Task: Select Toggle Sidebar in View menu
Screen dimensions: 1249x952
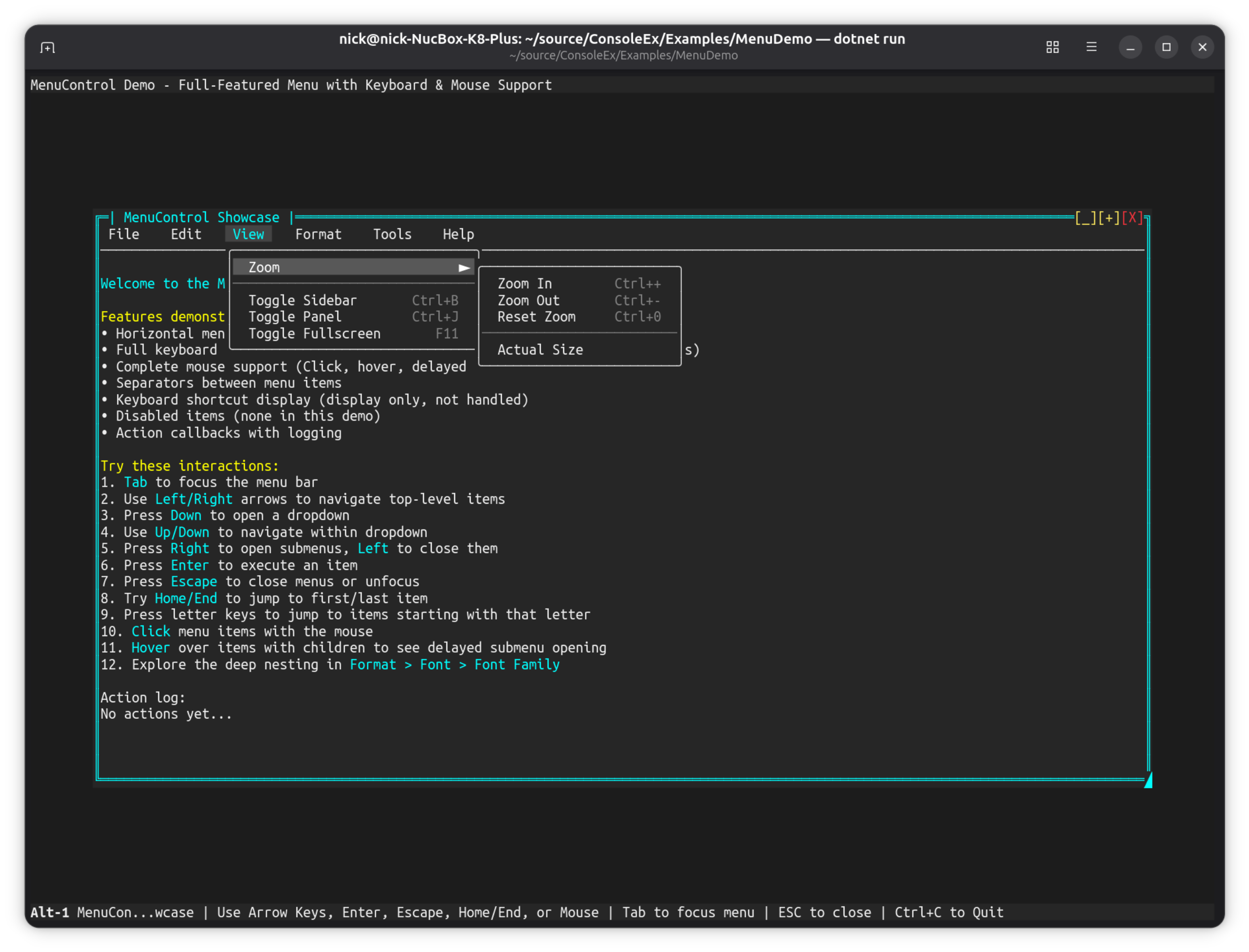Action: (x=303, y=300)
